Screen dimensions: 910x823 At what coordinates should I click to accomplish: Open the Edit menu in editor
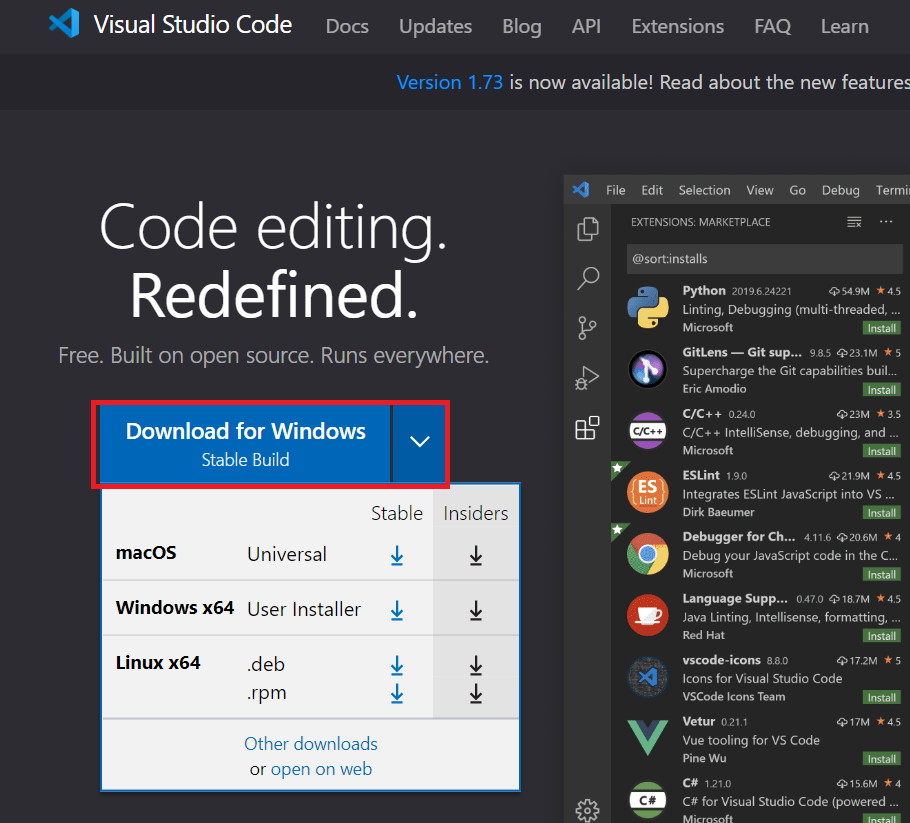pyautogui.click(x=652, y=190)
